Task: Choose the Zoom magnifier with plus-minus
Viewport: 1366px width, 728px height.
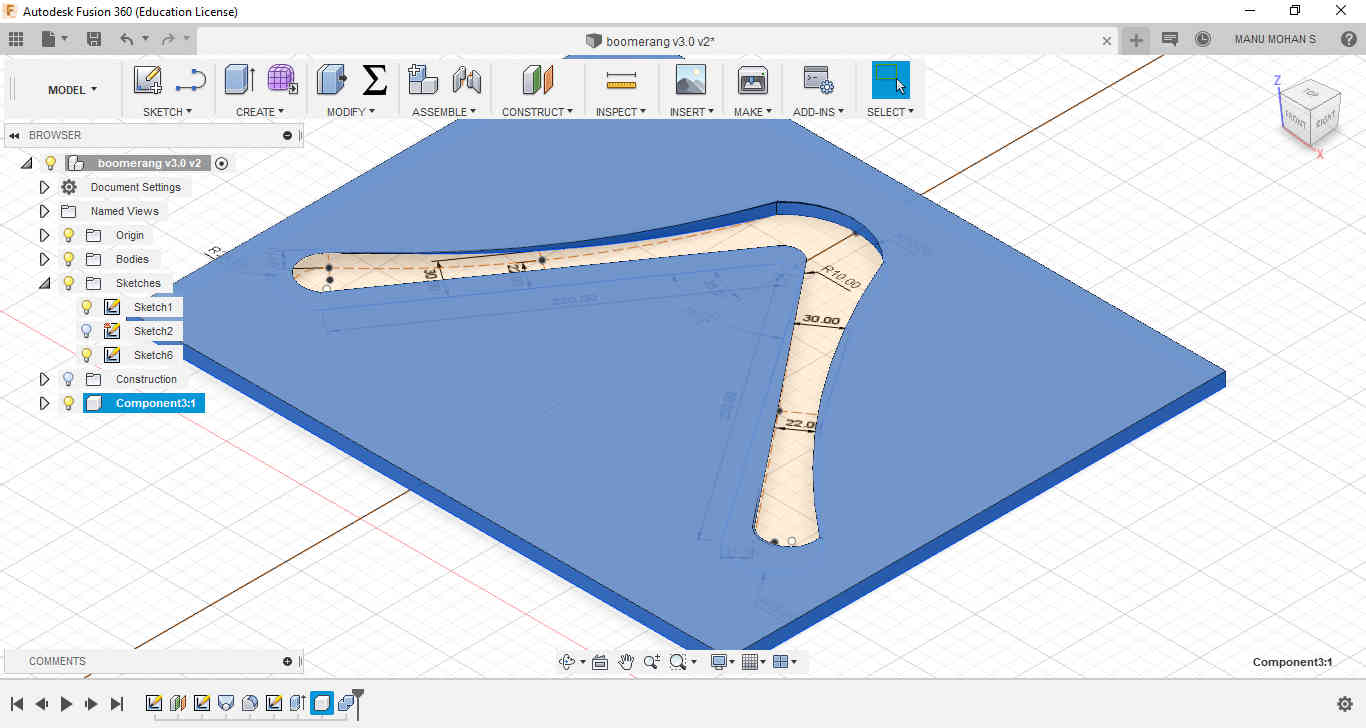Action: [x=652, y=661]
